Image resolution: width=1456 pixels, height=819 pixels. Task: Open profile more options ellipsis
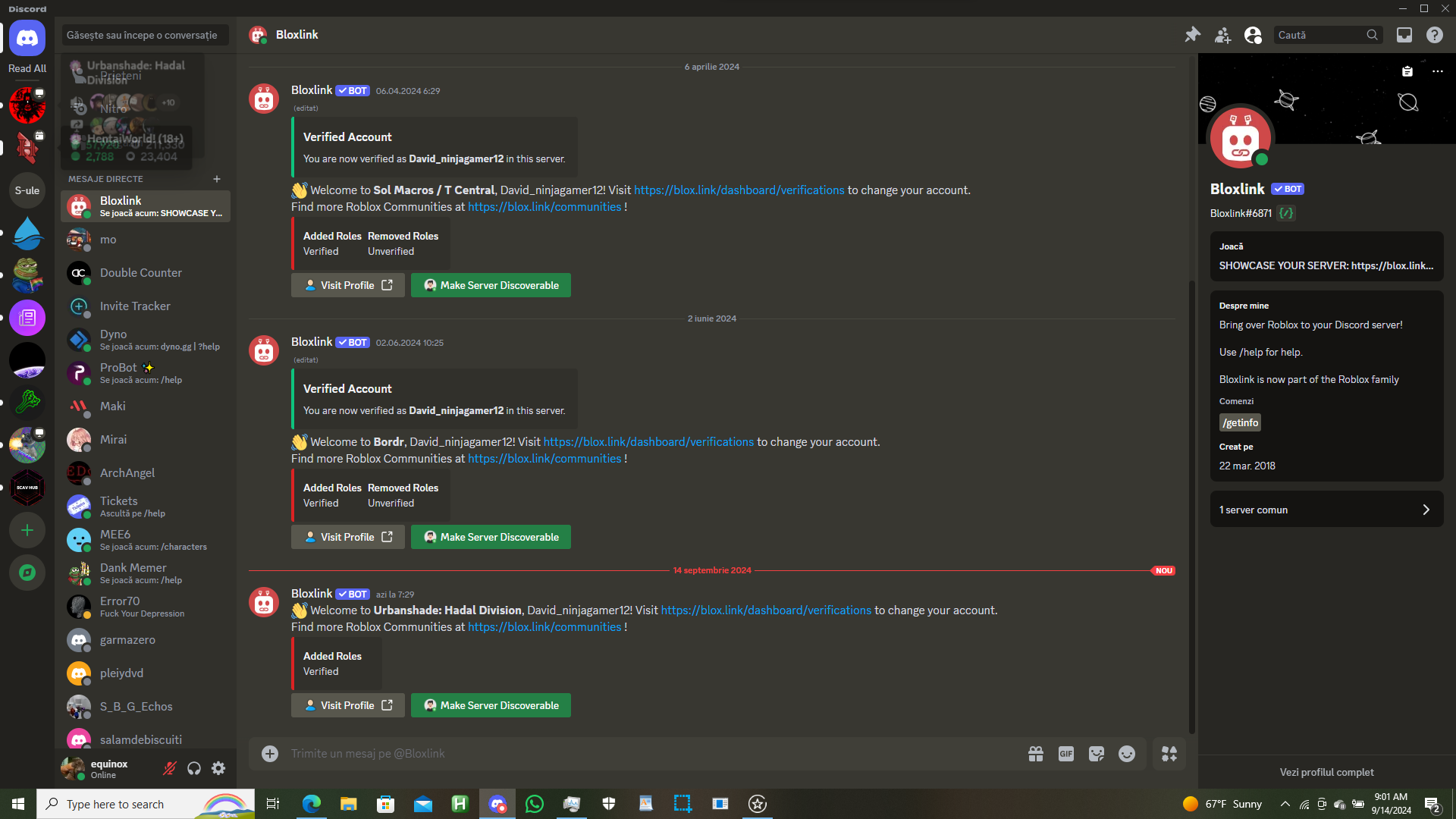point(1437,71)
